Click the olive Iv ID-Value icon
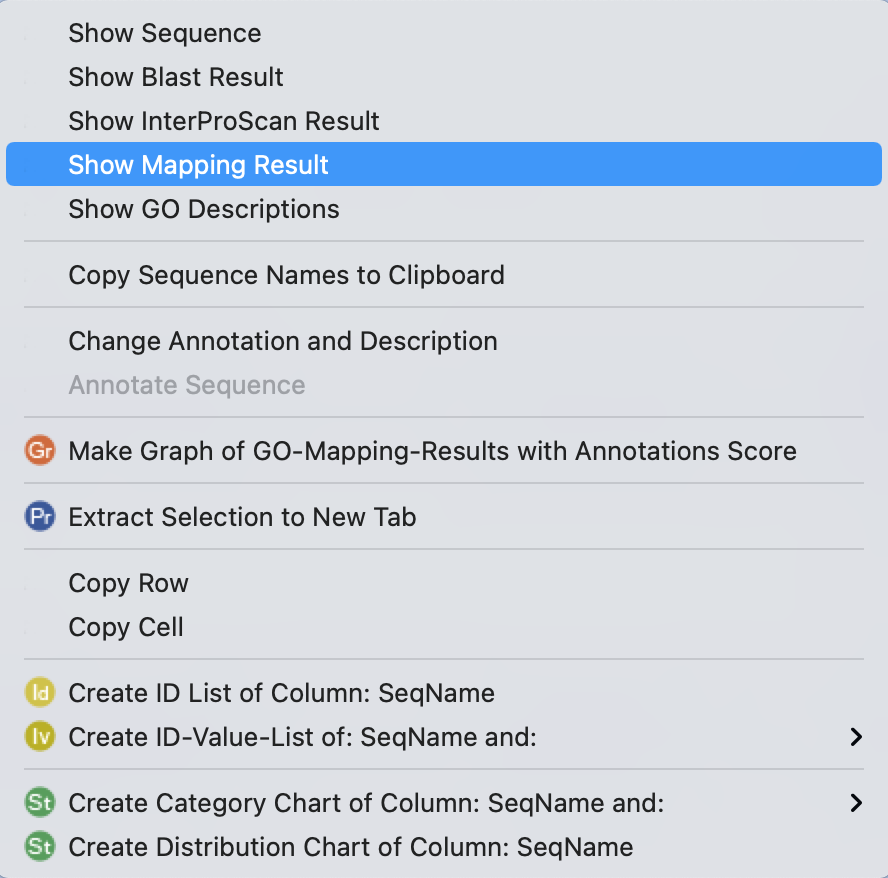 (x=41, y=737)
